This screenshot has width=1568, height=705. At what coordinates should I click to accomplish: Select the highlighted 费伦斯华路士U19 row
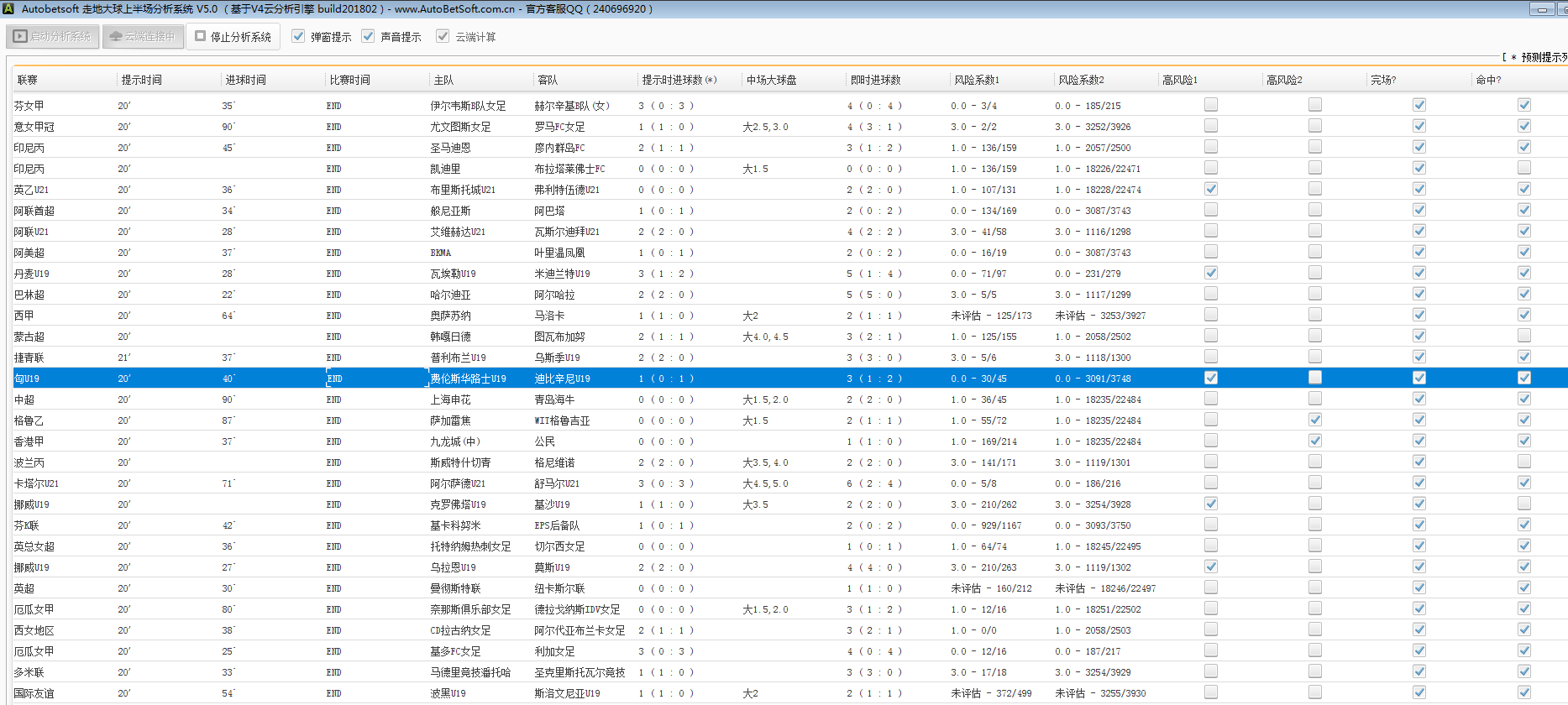click(x=468, y=379)
